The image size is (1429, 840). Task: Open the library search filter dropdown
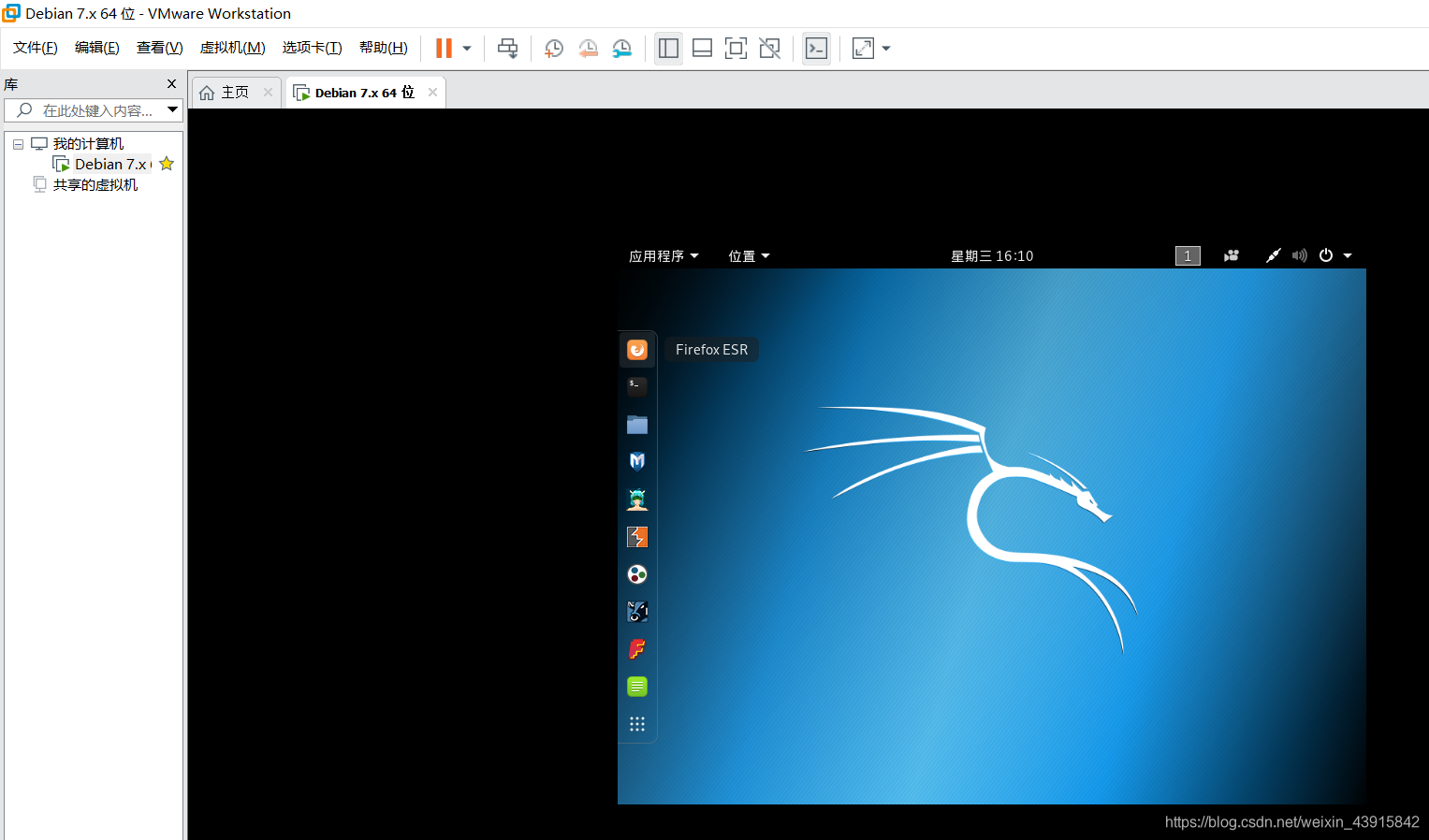click(x=173, y=110)
